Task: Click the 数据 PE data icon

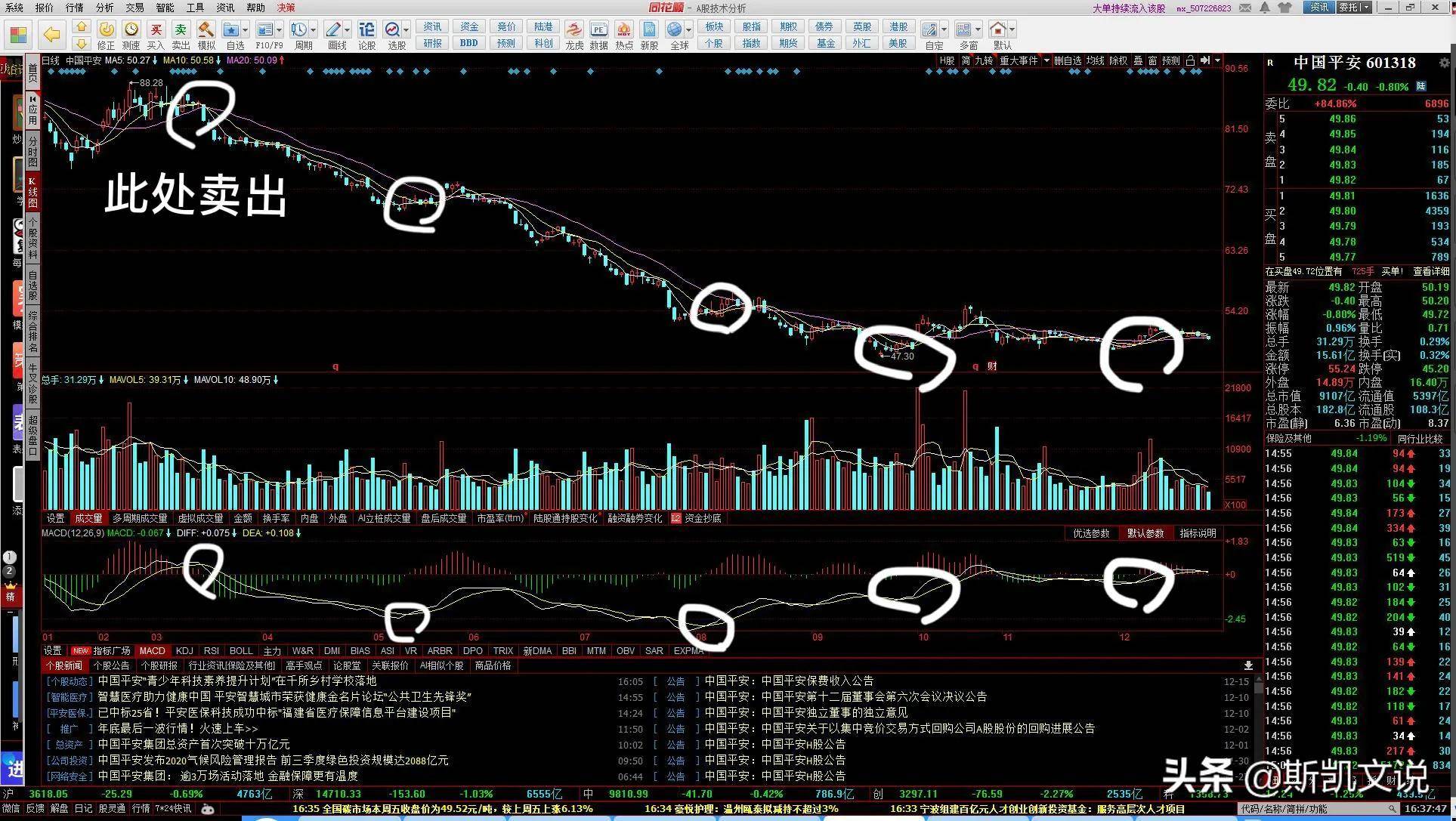Action: click(x=598, y=29)
